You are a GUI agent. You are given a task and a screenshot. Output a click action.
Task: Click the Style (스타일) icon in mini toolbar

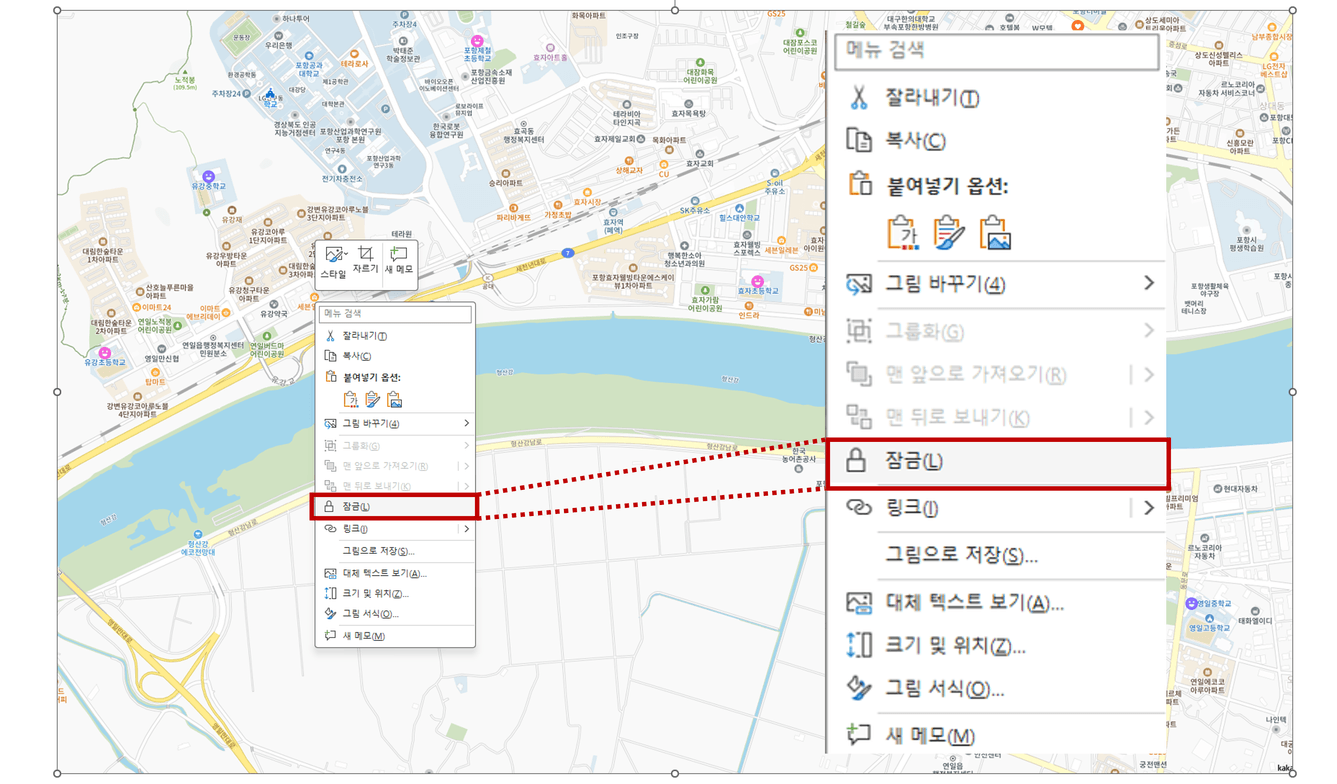[x=333, y=255]
